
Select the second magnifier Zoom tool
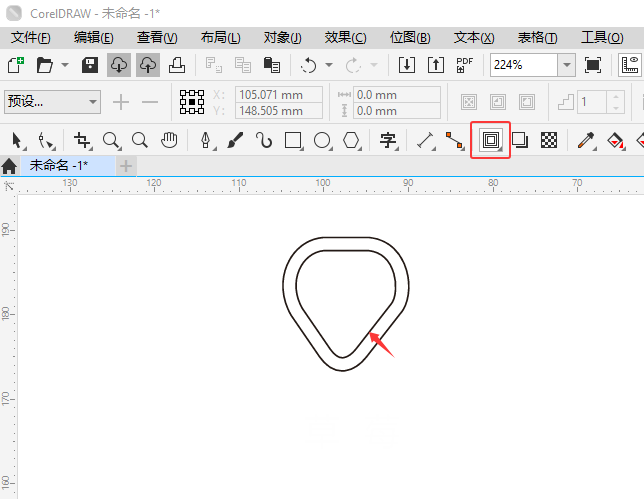pos(140,140)
